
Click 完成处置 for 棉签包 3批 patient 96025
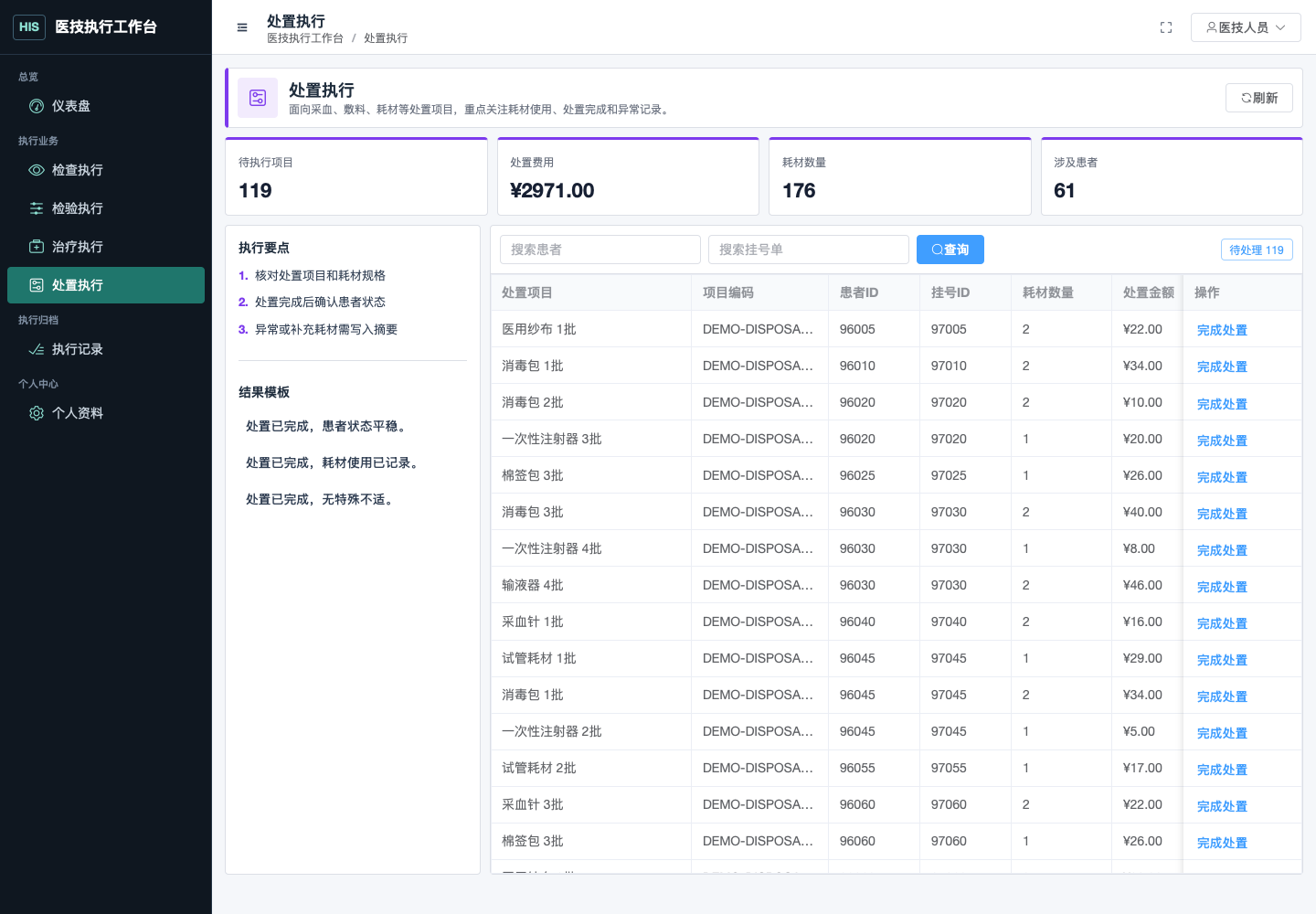click(1222, 476)
